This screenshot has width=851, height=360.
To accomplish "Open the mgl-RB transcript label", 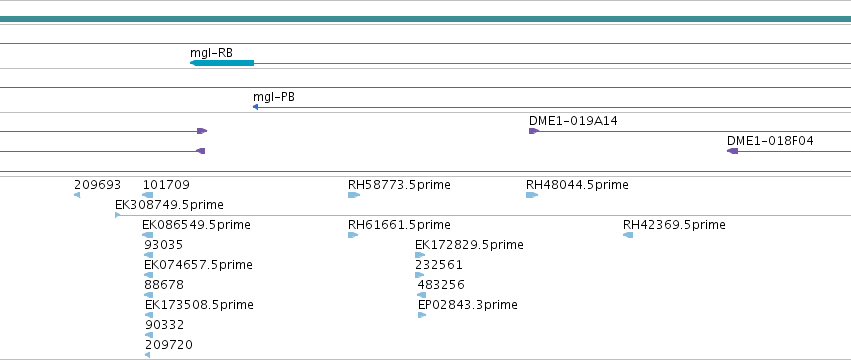I will (211, 53).
